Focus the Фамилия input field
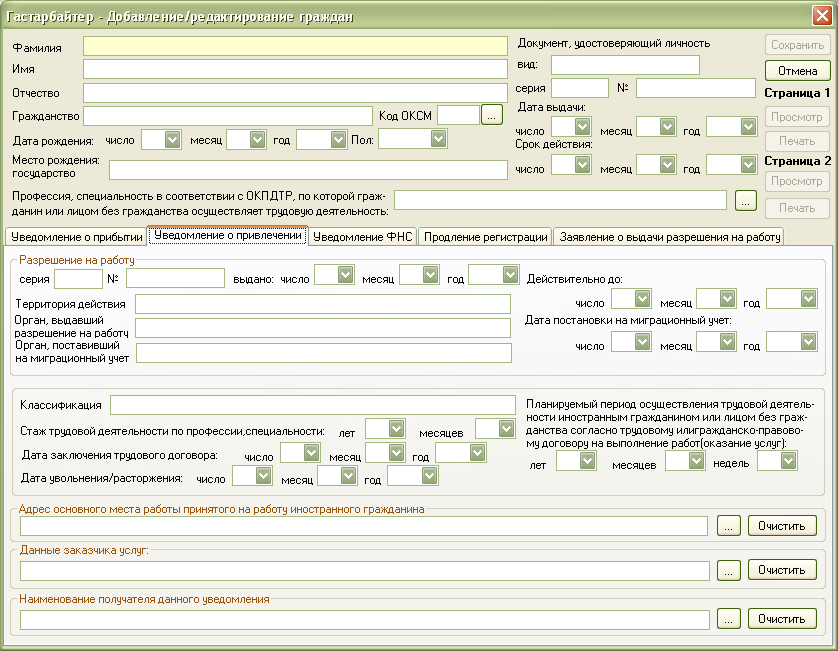Image resolution: width=838 pixels, height=651 pixels. pos(295,46)
